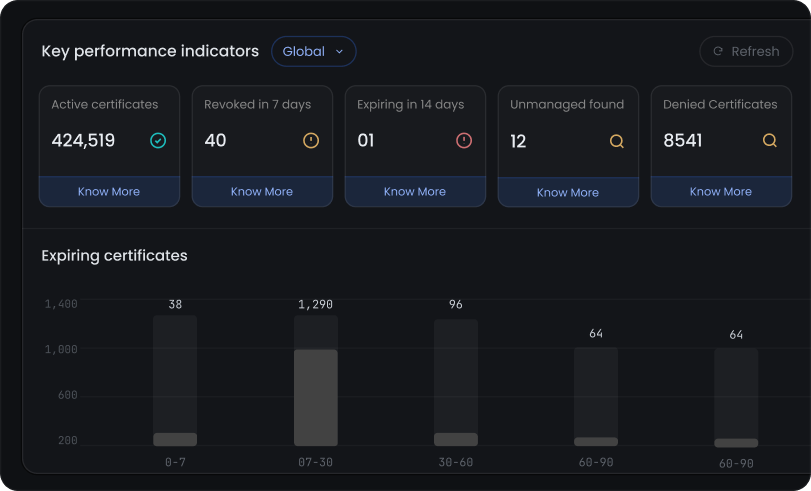Click the 1,000 y-axis label
This screenshot has height=491, width=811.
61,349
